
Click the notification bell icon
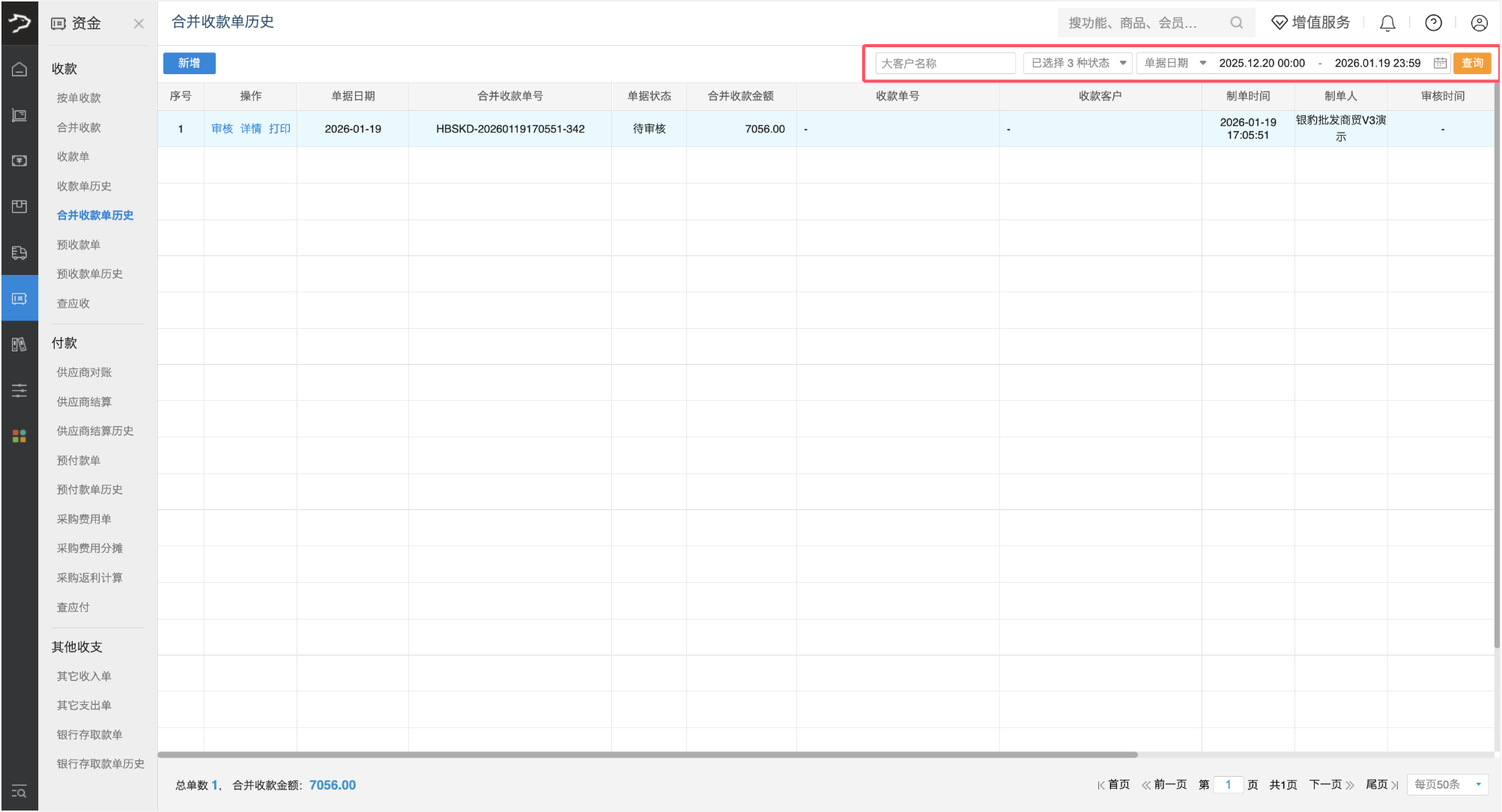1387,23
